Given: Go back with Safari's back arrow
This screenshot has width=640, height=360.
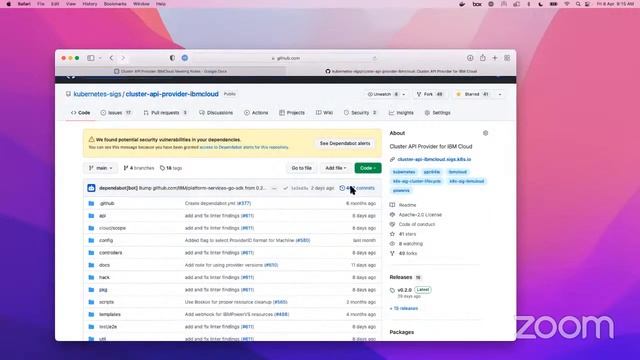Looking at the screenshot, I should tap(111, 58).
